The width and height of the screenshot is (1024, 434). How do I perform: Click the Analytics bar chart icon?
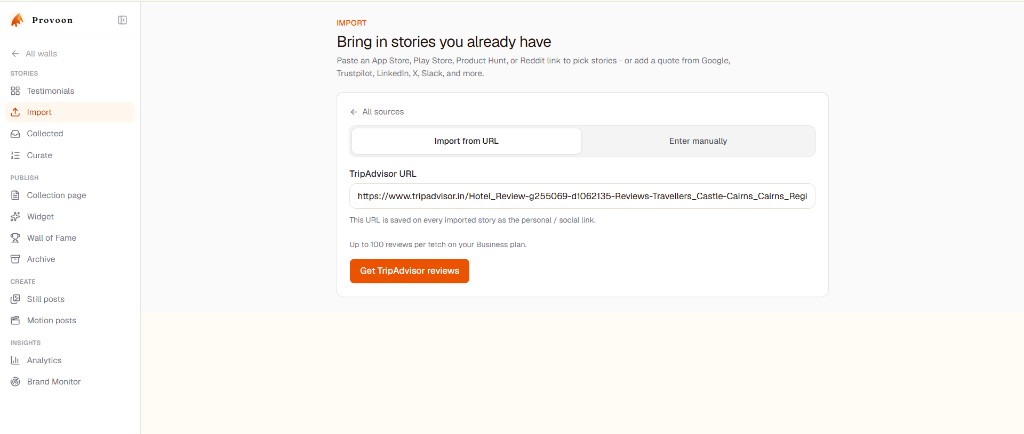click(16, 360)
